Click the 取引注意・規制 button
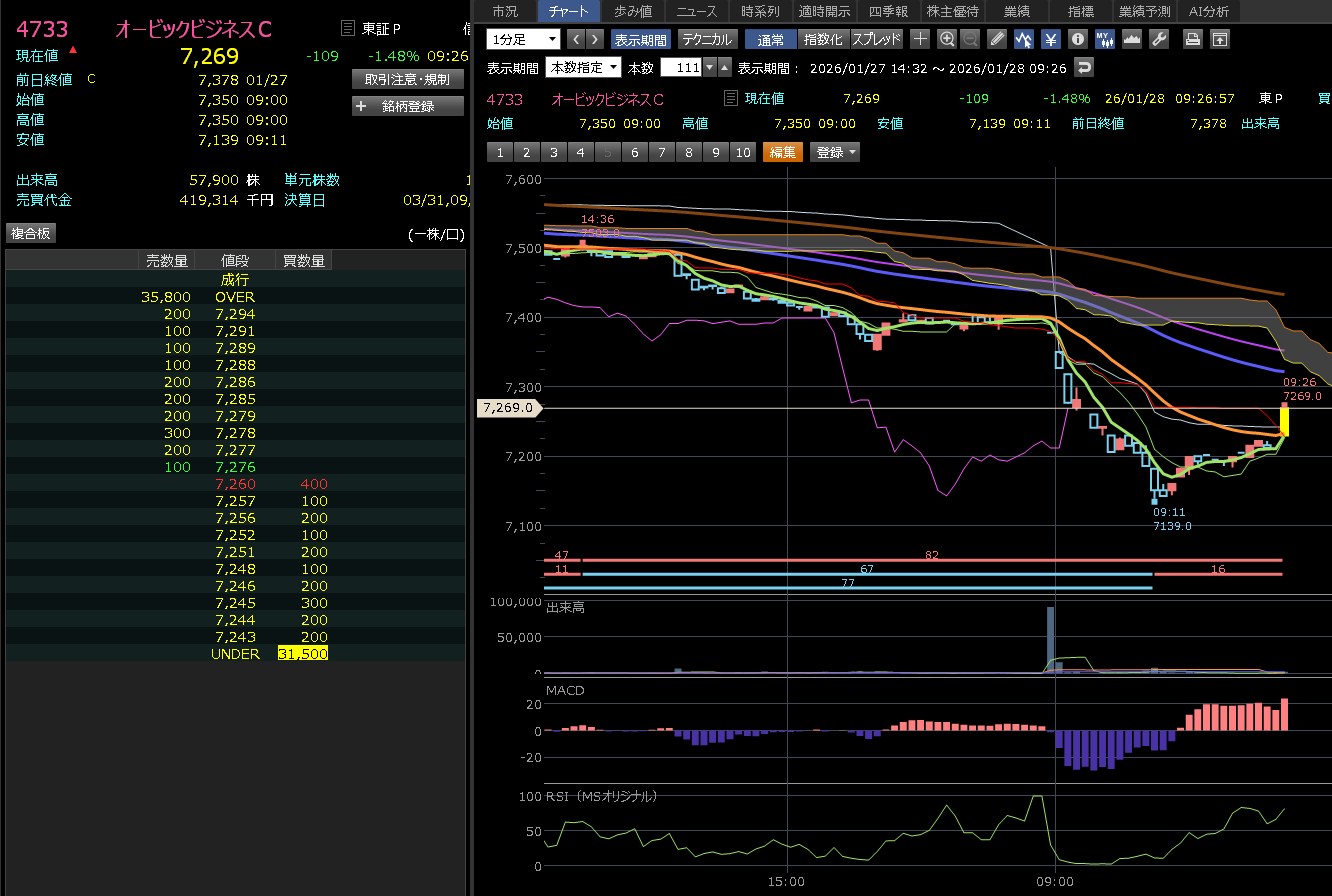1332x896 pixels. point(408,79)
